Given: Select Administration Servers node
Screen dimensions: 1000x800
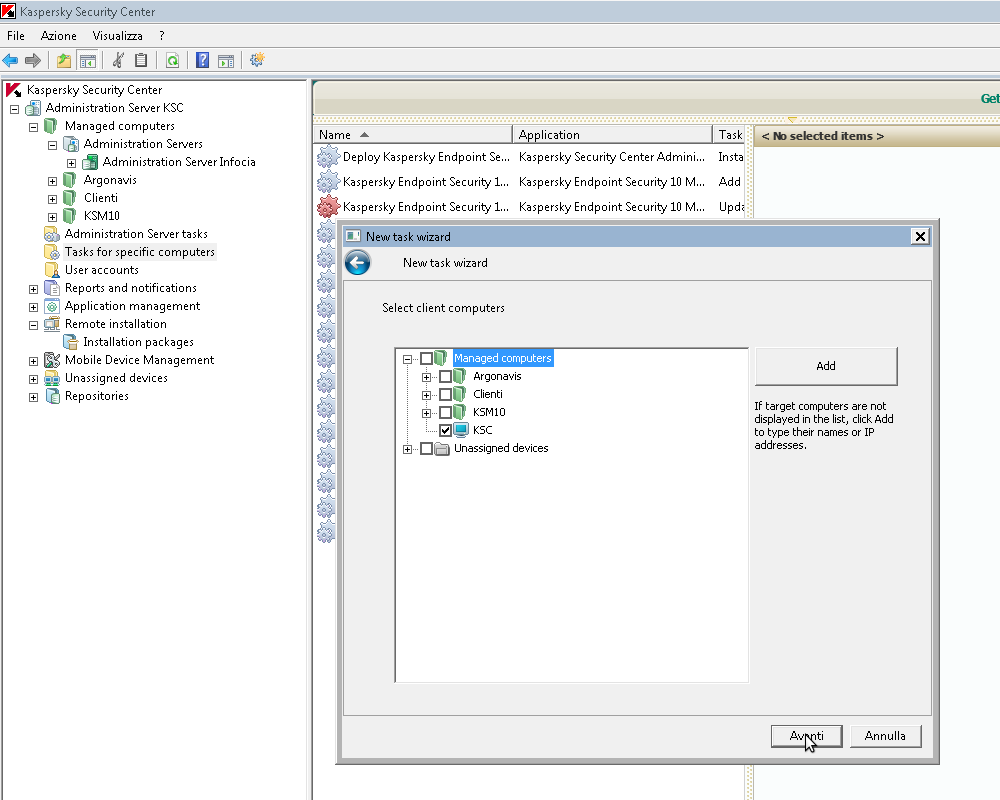Looking at the screenshot, I should (x=143, y=144).
